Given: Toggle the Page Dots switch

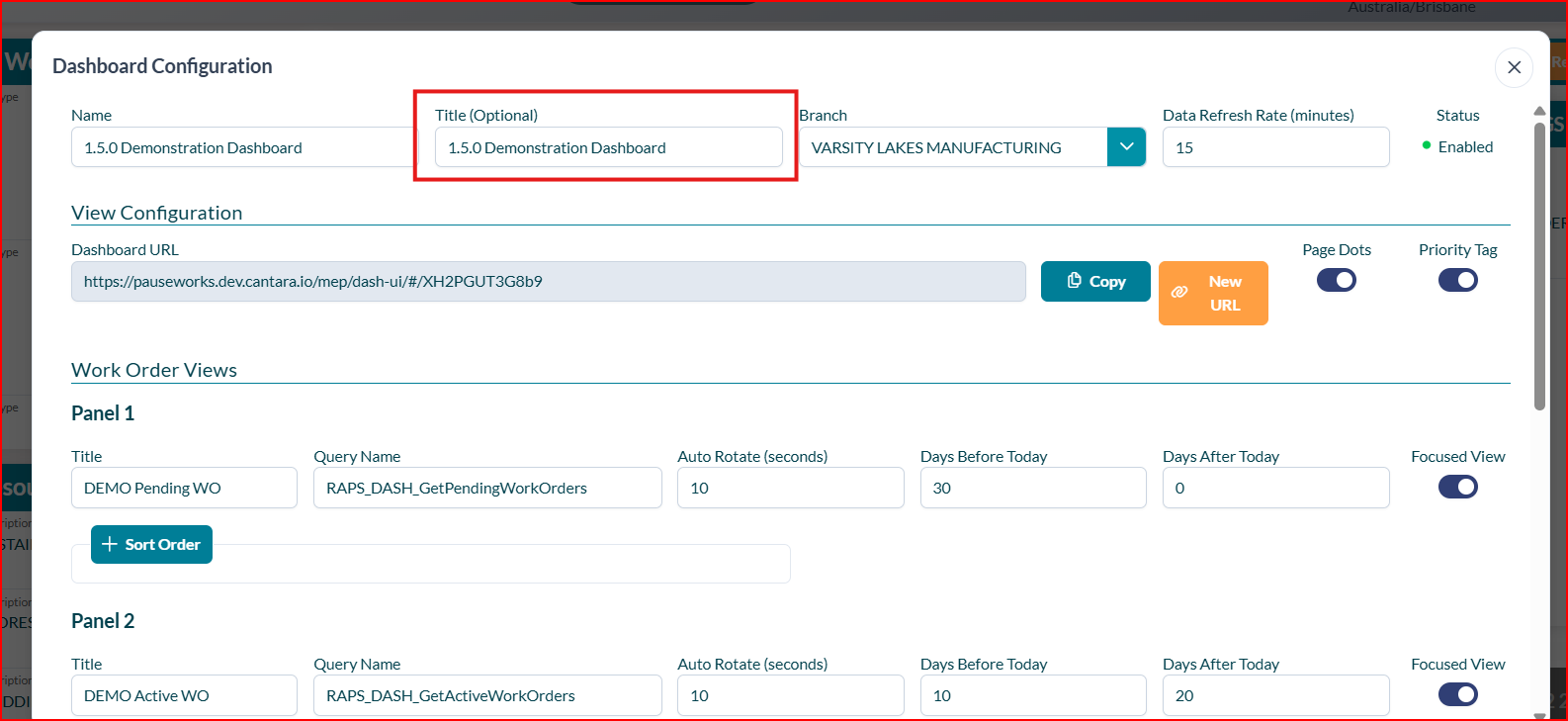Looking at the screenshot, I should [1336, 281].
